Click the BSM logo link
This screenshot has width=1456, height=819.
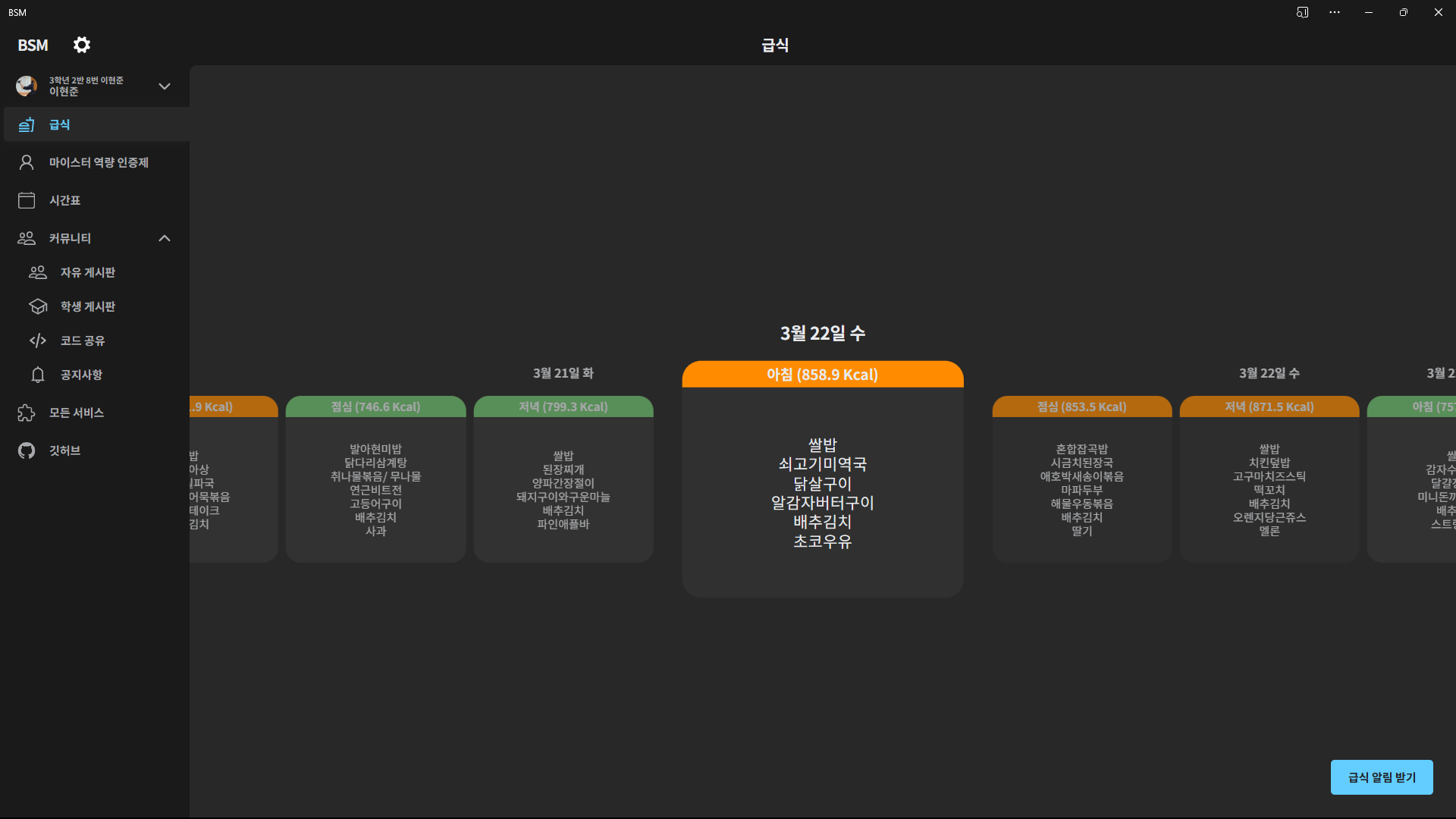tap(33, 45)
